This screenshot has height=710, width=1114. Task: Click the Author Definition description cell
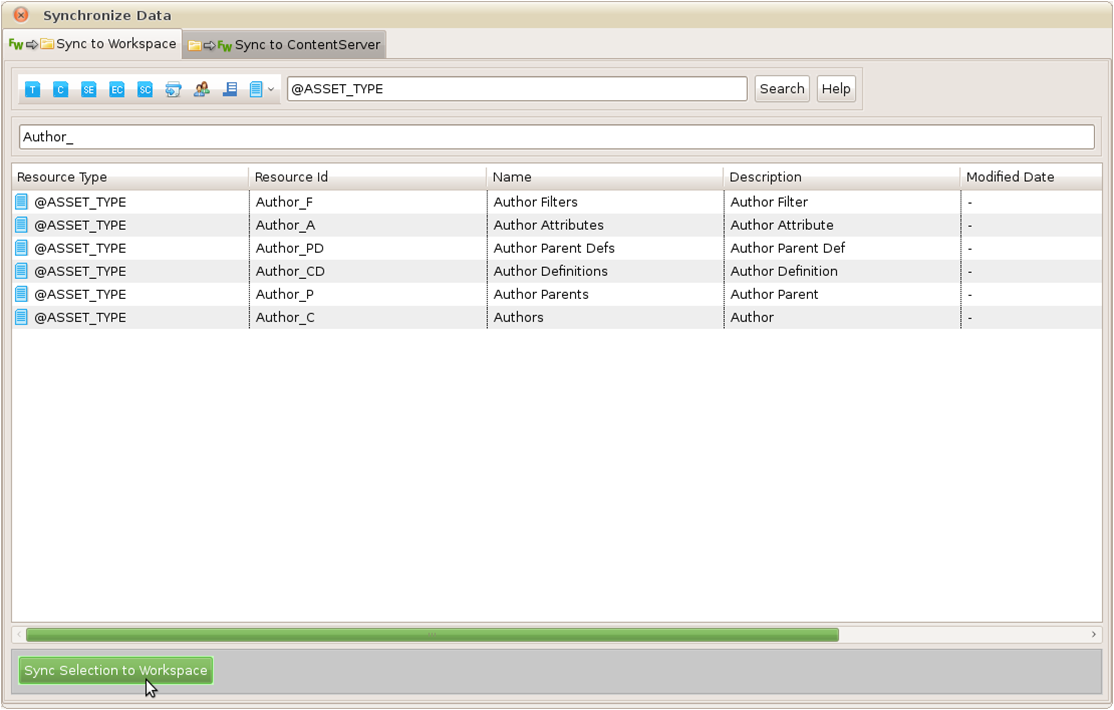[x=842, y=271]
